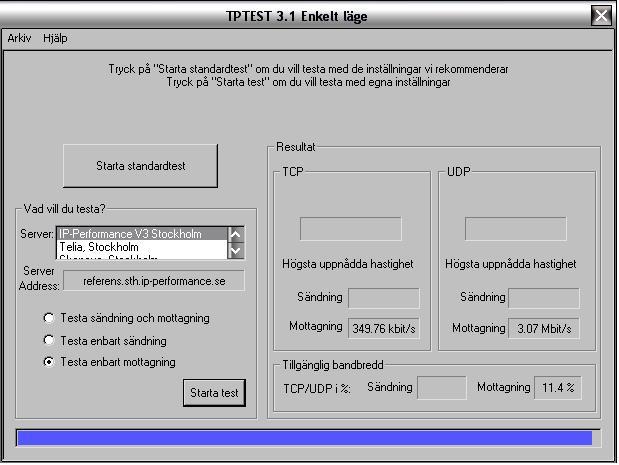Close the TPTEST window
The width and height of the screenshot is (619, 465).
click(x=601, y=16)
